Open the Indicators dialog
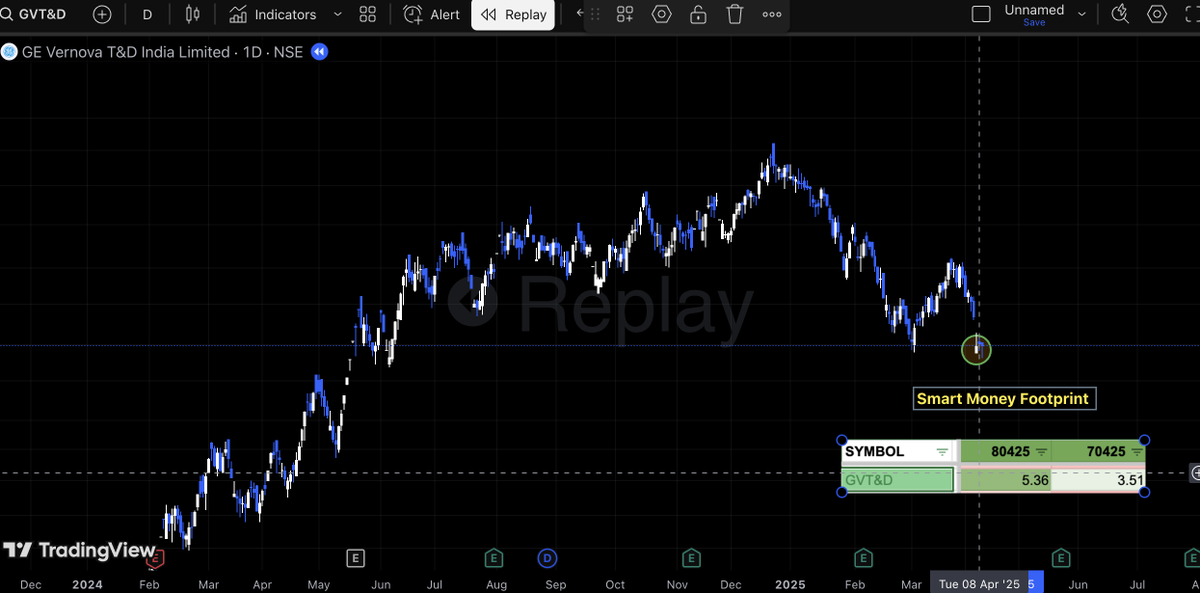The height and width of the screenshot is (593, 1200). tap(273, 14)
